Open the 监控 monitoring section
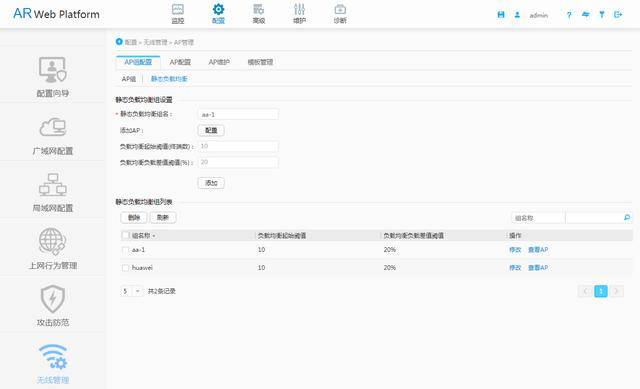640x389 pixels. 178,14
